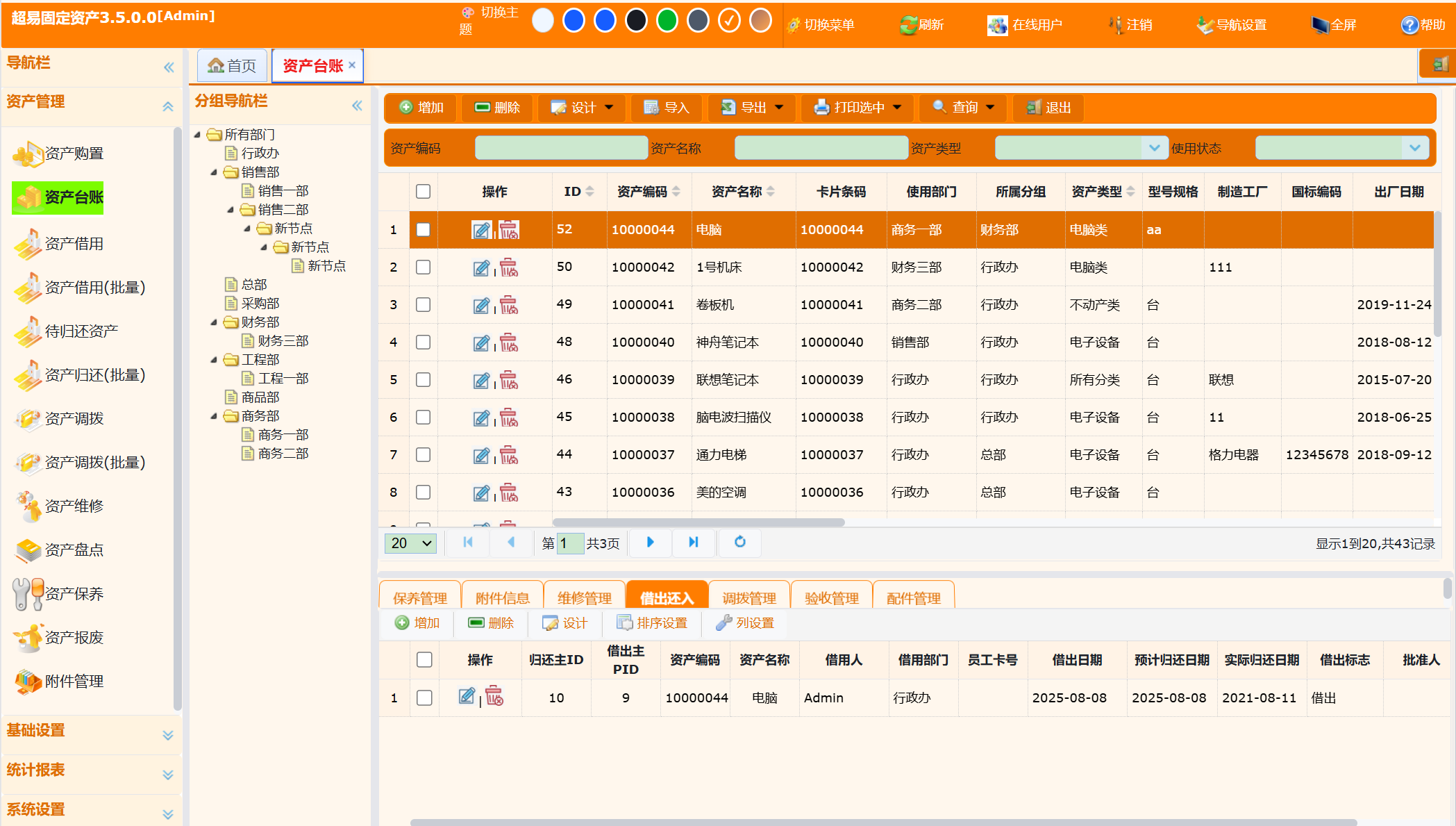Choose the green theme color circle
Screen dimensions: 1456x826
pos(667,21)
